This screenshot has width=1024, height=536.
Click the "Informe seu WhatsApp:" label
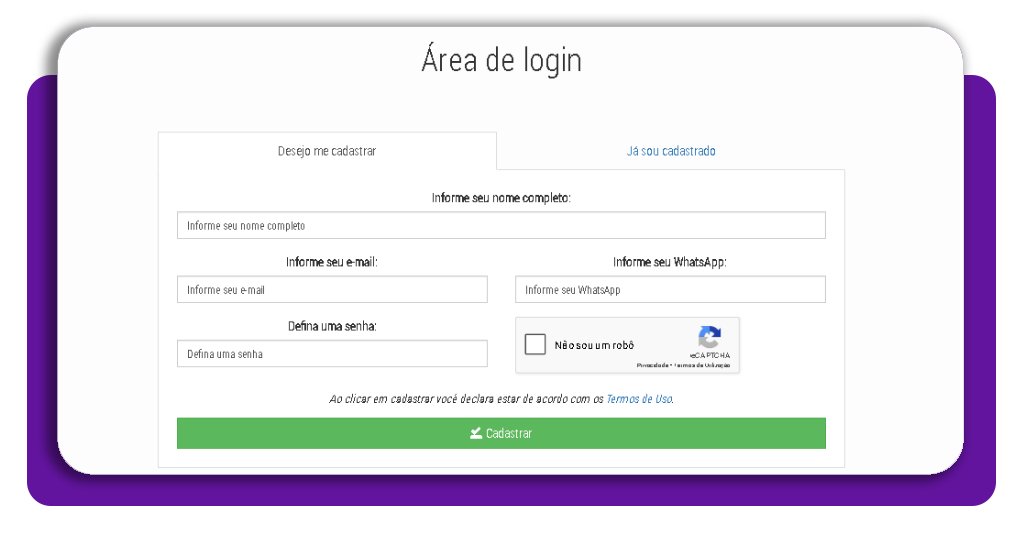coord(669,262)
